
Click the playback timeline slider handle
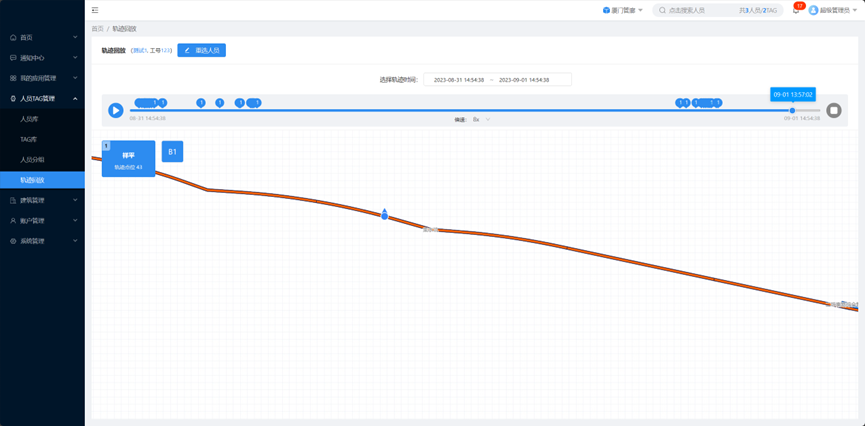(792, 110)
